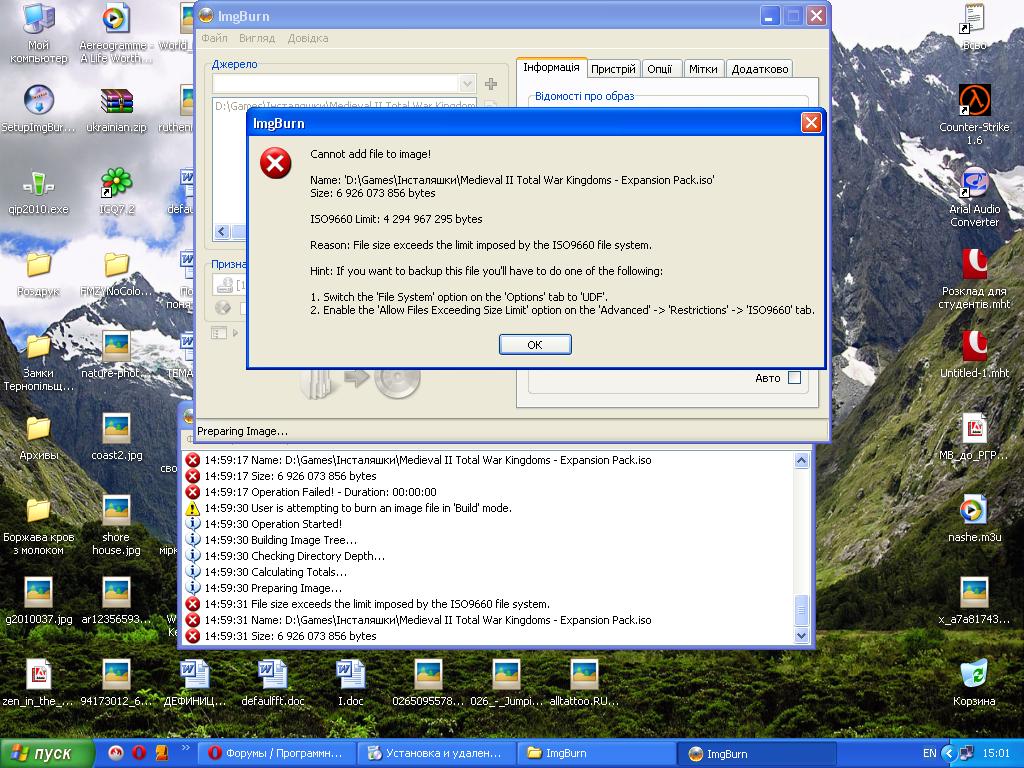Open Aereogramme media file icon
The width and height of the screenshot is (1024, 768).
(x=116, y=33)
